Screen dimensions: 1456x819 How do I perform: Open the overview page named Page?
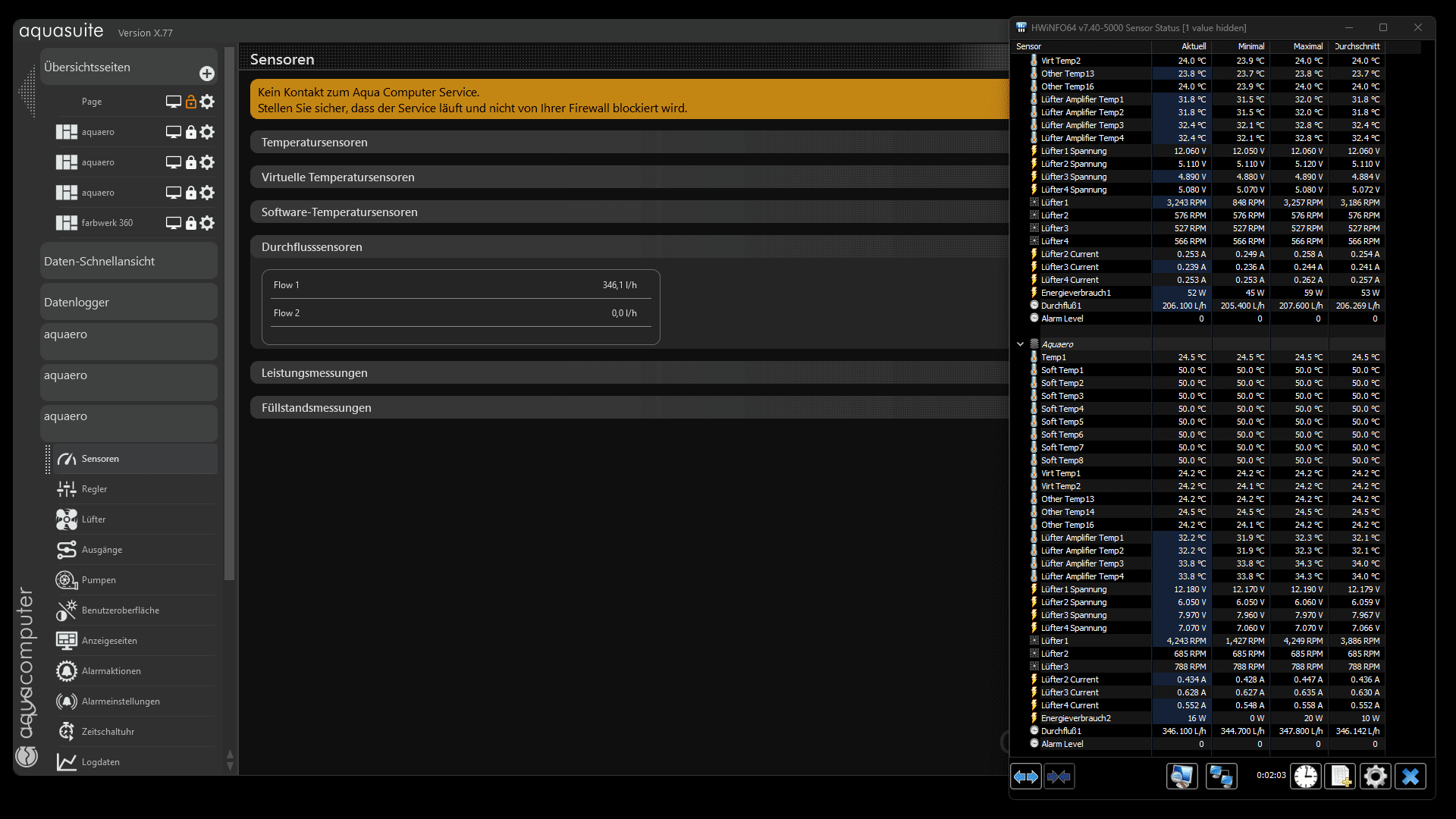[92, 102]
